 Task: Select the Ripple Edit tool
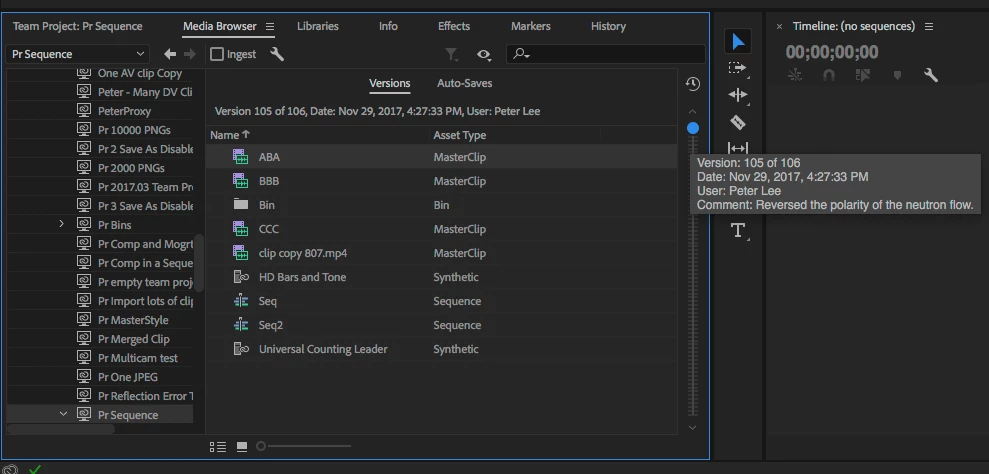(737, 95)
